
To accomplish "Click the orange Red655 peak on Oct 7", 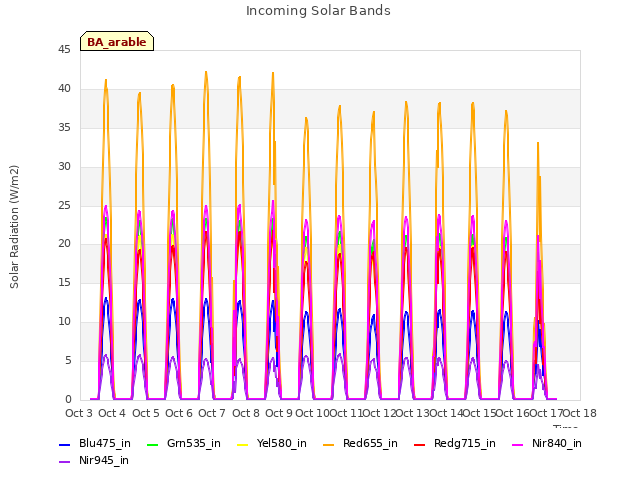I will pos(206,73).
